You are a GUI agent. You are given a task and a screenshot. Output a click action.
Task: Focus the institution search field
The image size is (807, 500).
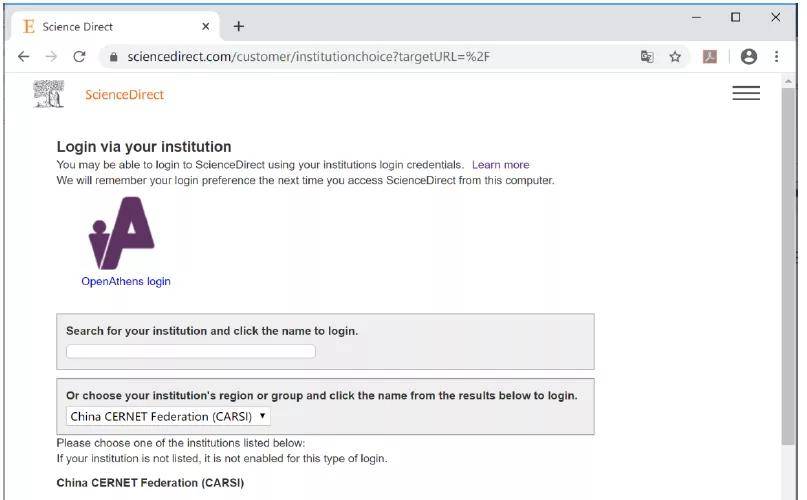pos(191,351)
